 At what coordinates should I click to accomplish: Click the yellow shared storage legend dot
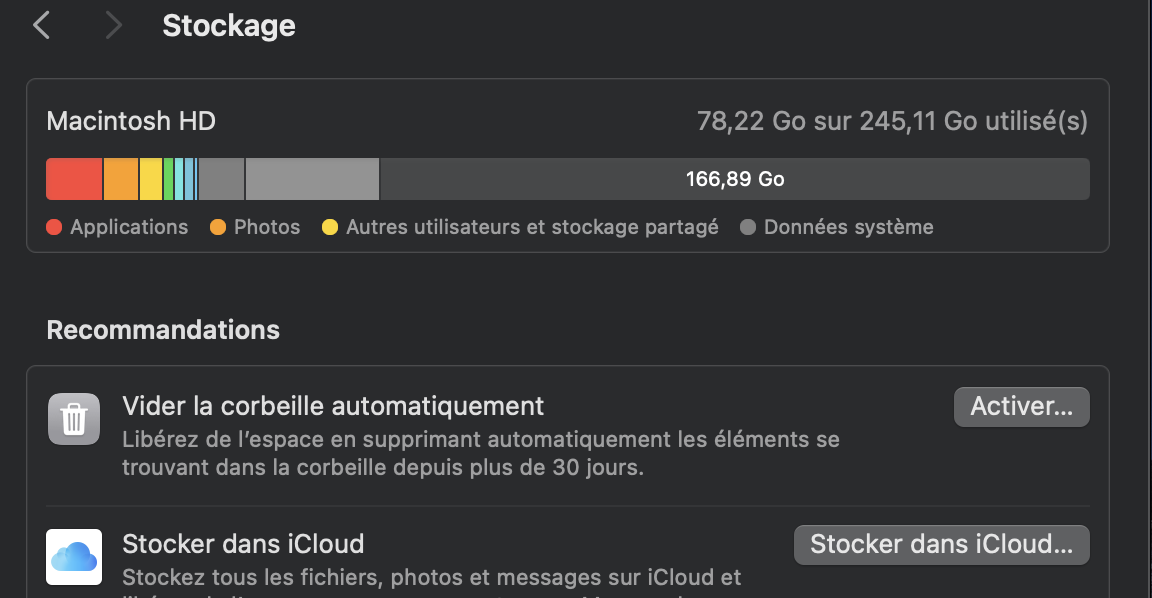pyautogui.click(x=330, y=228)
